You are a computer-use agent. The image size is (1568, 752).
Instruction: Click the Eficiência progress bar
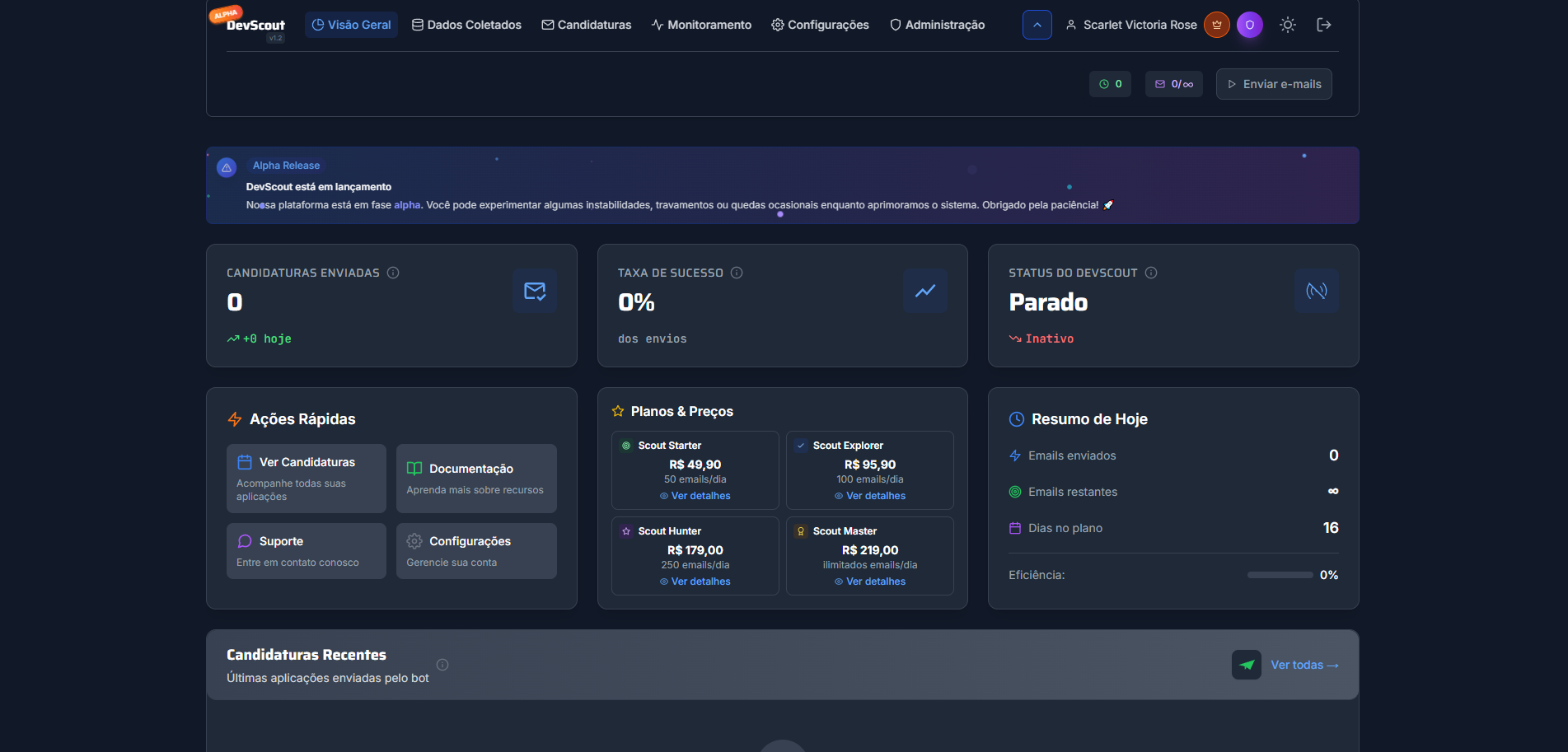pyautogui.click(x=1280, y=575)
